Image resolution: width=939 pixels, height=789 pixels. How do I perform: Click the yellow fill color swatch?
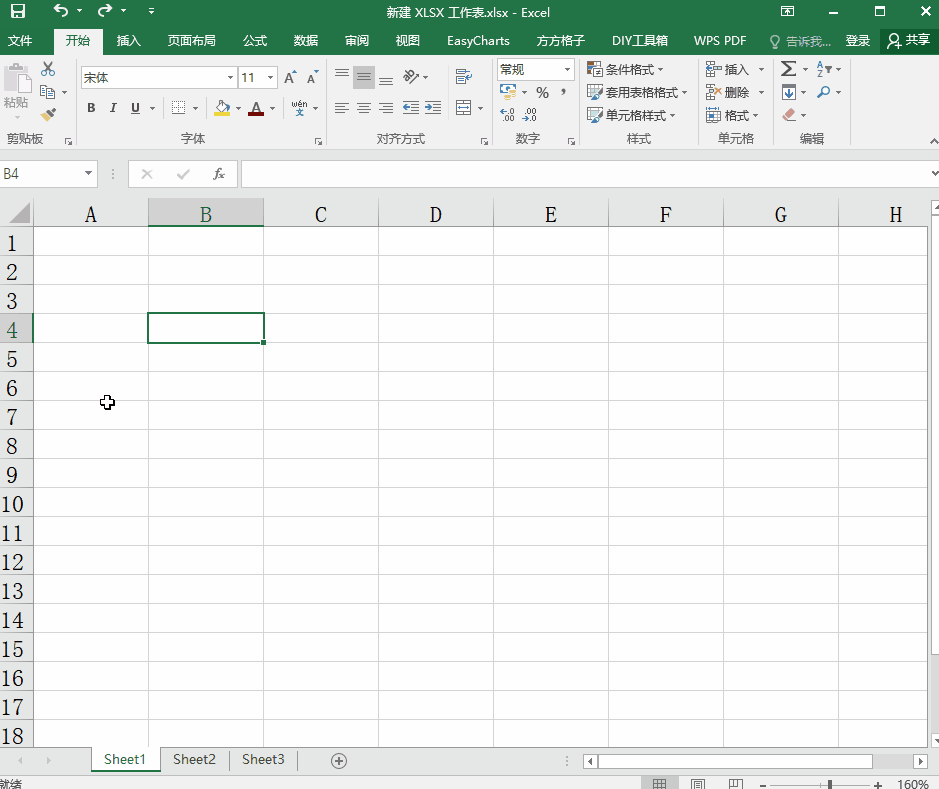(222, 108)
